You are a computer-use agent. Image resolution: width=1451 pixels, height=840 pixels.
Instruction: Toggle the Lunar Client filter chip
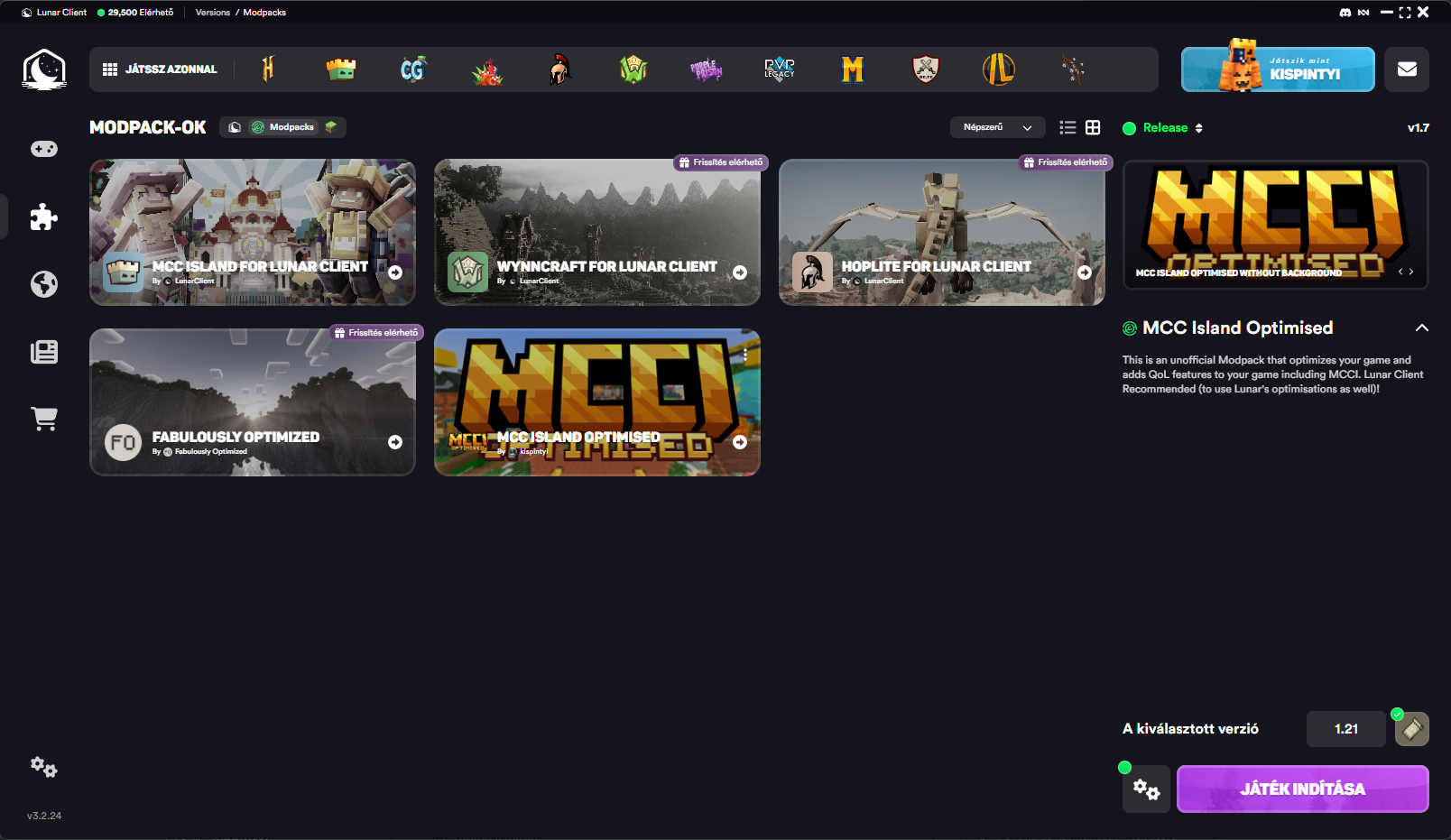235,127
